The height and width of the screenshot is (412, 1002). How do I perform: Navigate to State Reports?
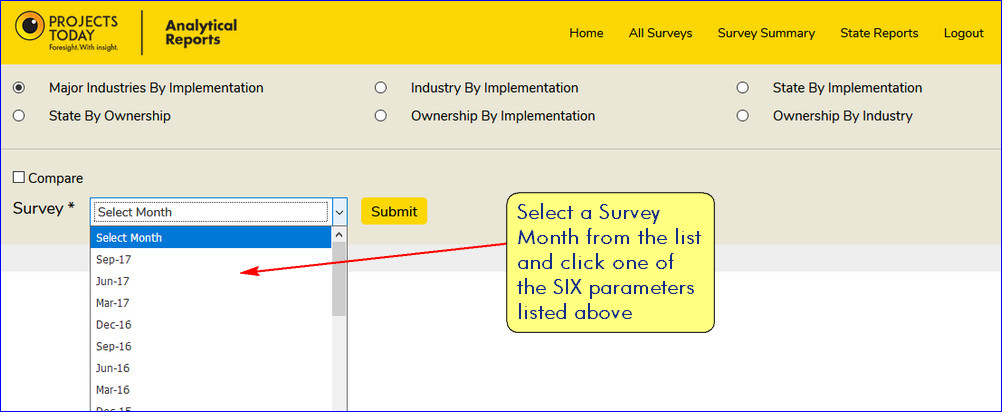pyautogui.click(x=879, y=33)
